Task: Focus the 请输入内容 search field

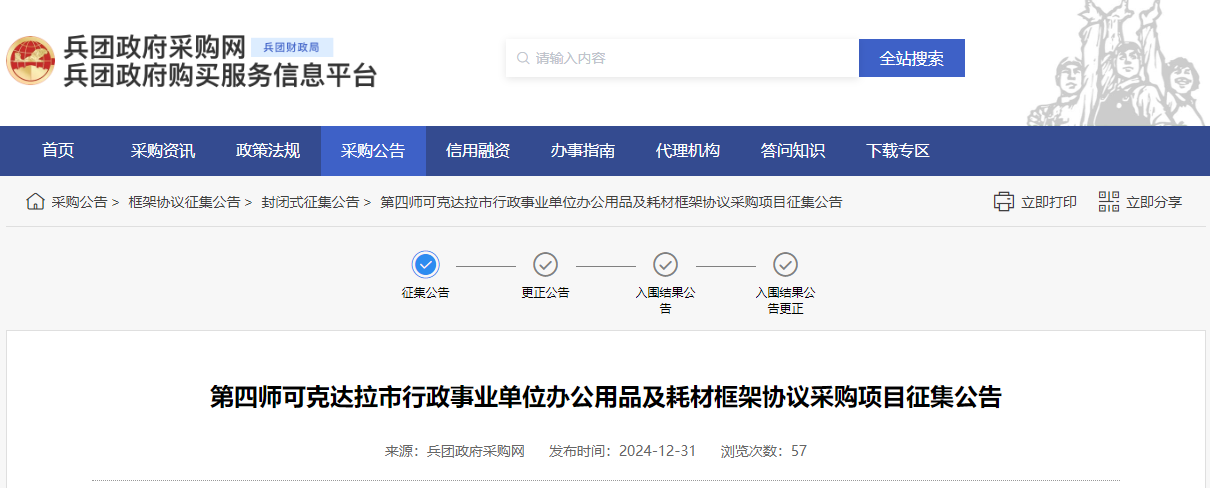Action: (690, 58)
